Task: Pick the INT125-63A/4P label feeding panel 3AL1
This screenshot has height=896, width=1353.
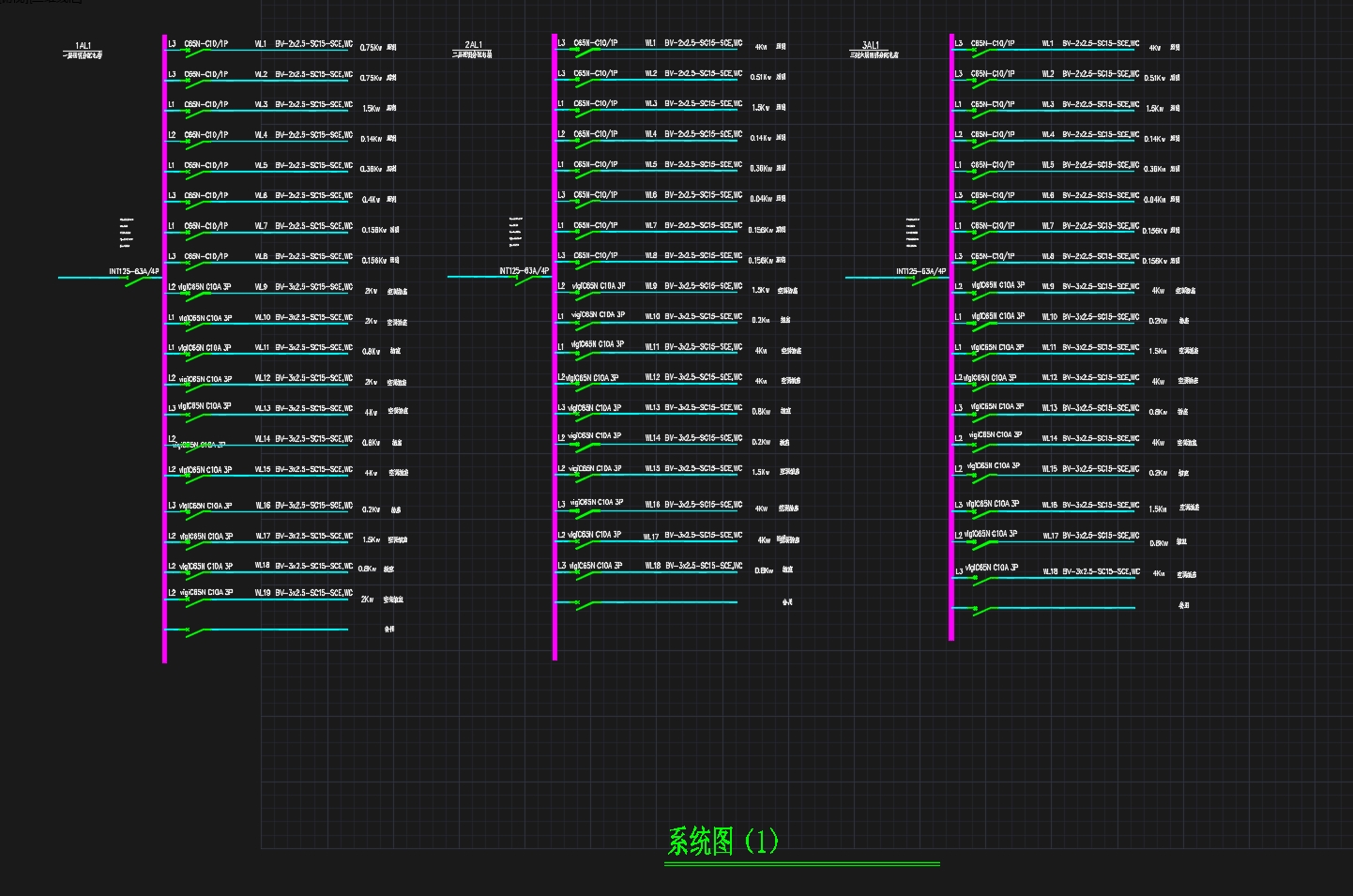Action: point(921,271)
